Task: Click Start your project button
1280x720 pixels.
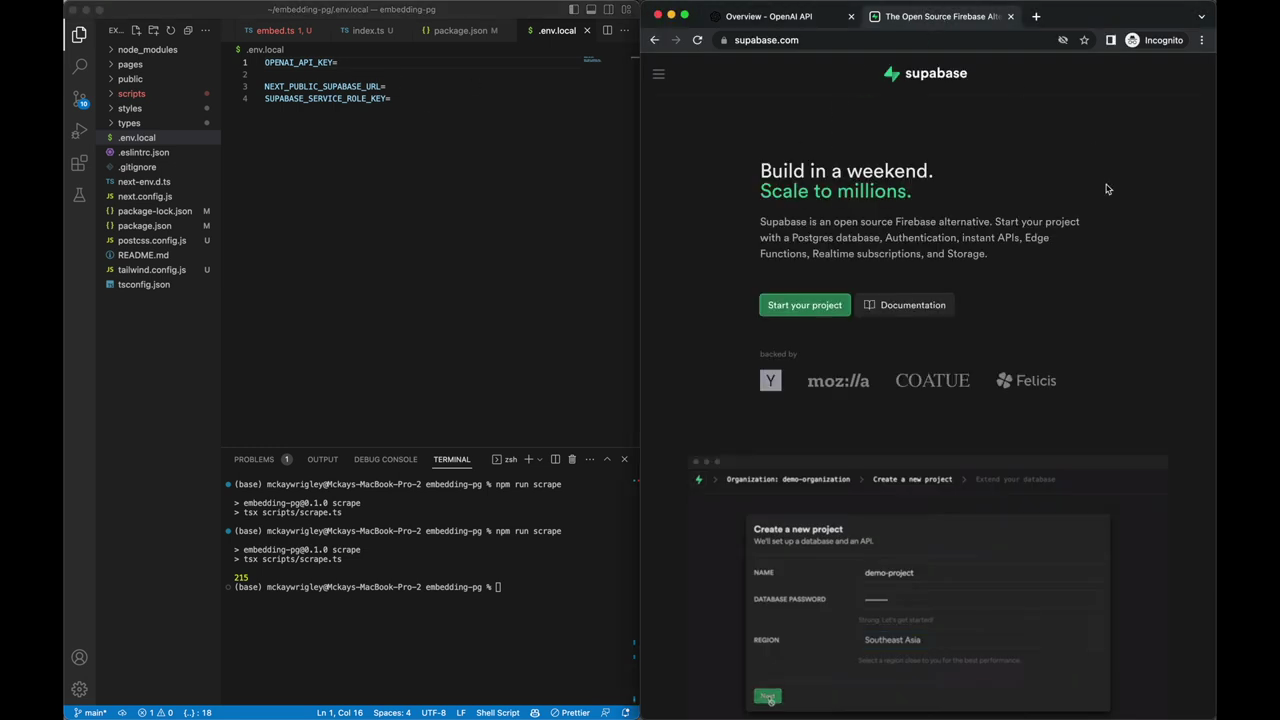Action: (x=805, y=305)
